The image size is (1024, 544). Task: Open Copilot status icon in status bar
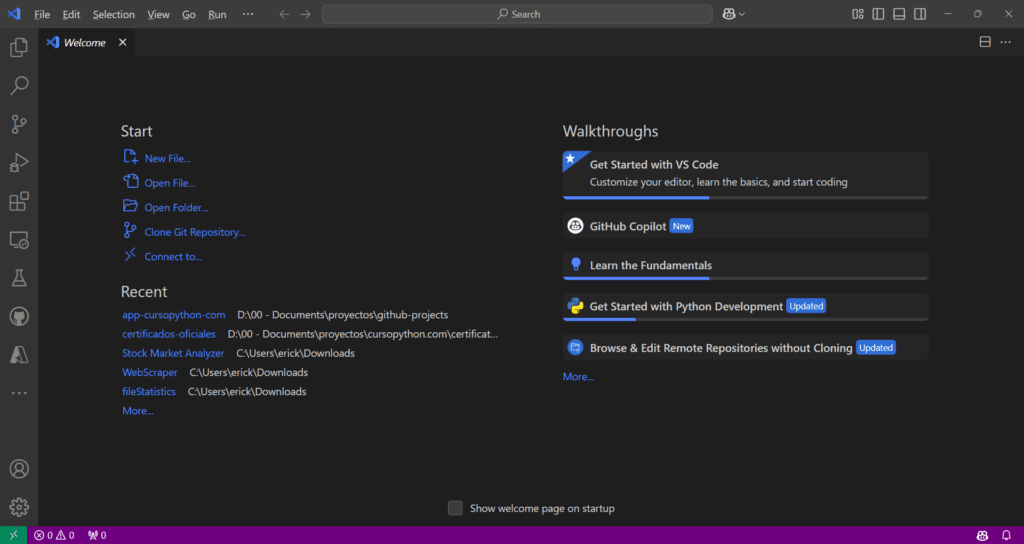[982, 536]
